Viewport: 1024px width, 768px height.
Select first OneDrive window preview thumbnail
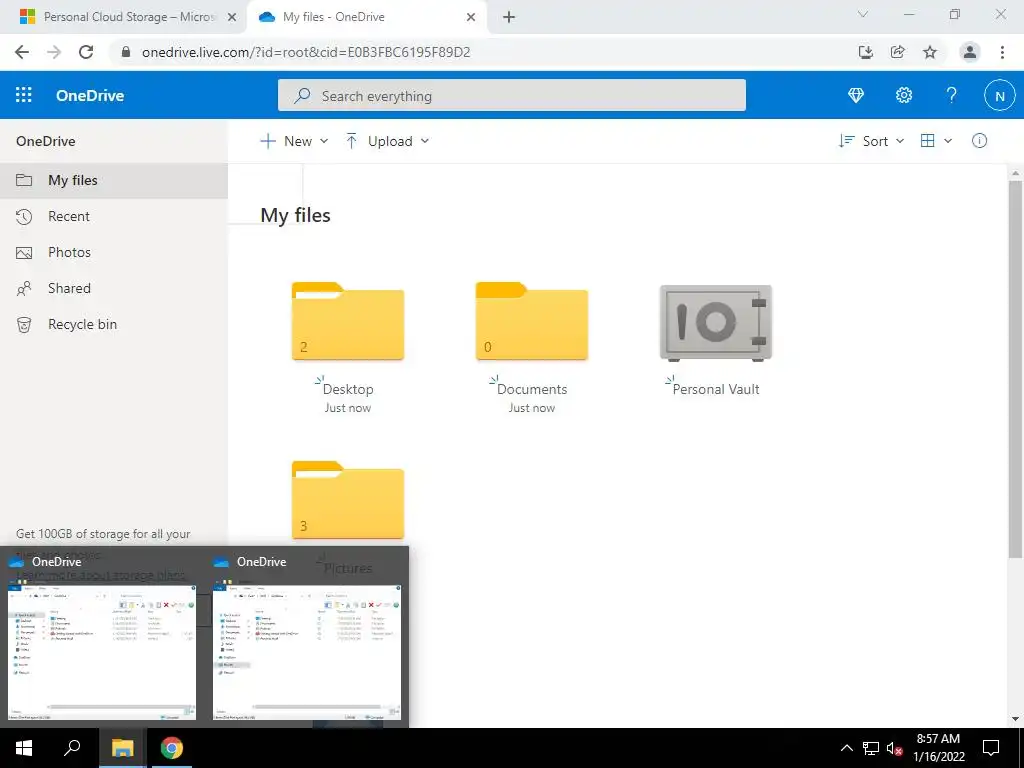click(102, 652)
